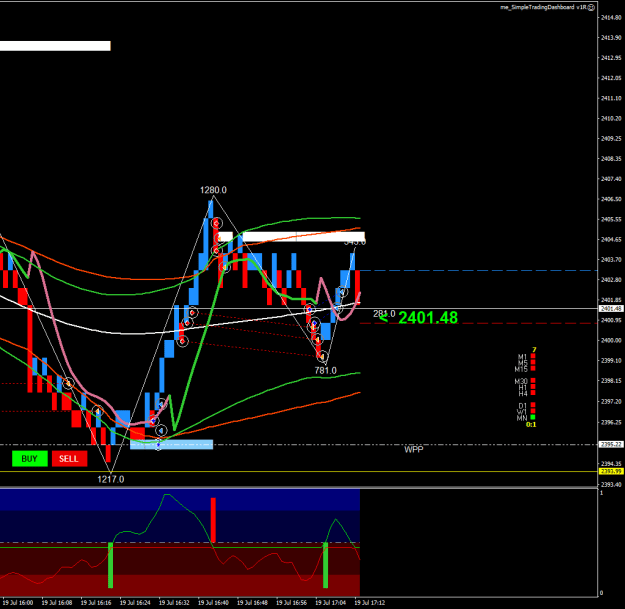The width and height of the screenshot is (625, 609).
Task: Click the 2403.70 price scale value
Action: pyautogui.click(x=611, y=259)
